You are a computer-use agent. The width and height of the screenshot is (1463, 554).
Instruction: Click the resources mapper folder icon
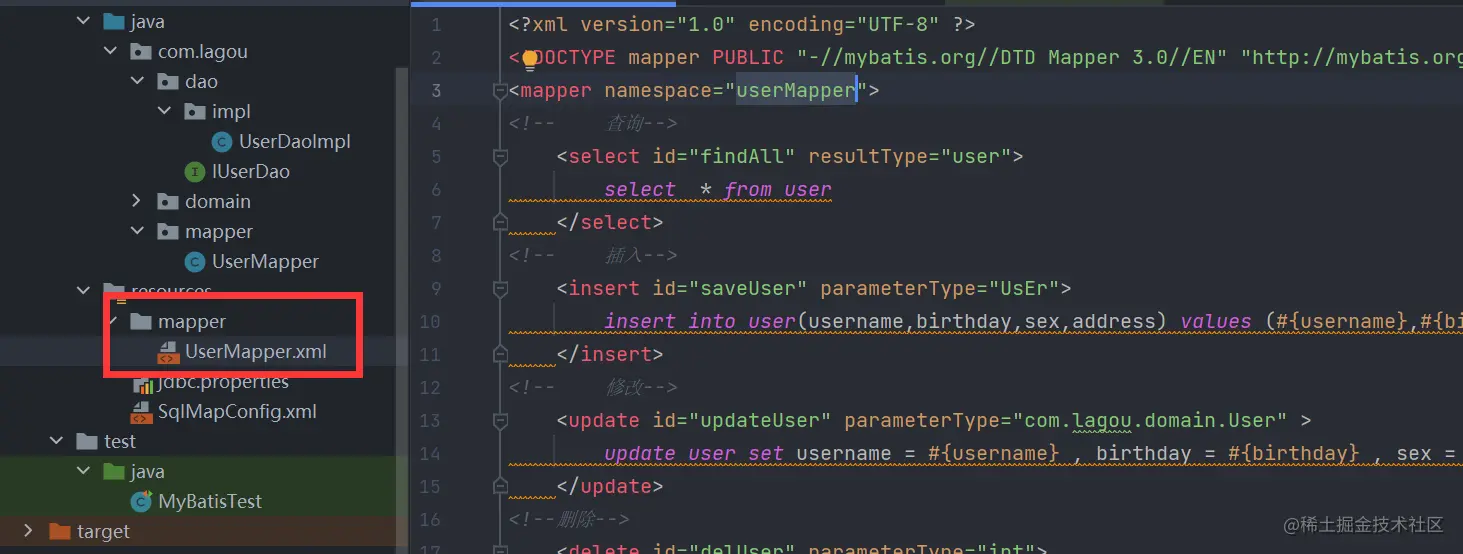point(141,321)
